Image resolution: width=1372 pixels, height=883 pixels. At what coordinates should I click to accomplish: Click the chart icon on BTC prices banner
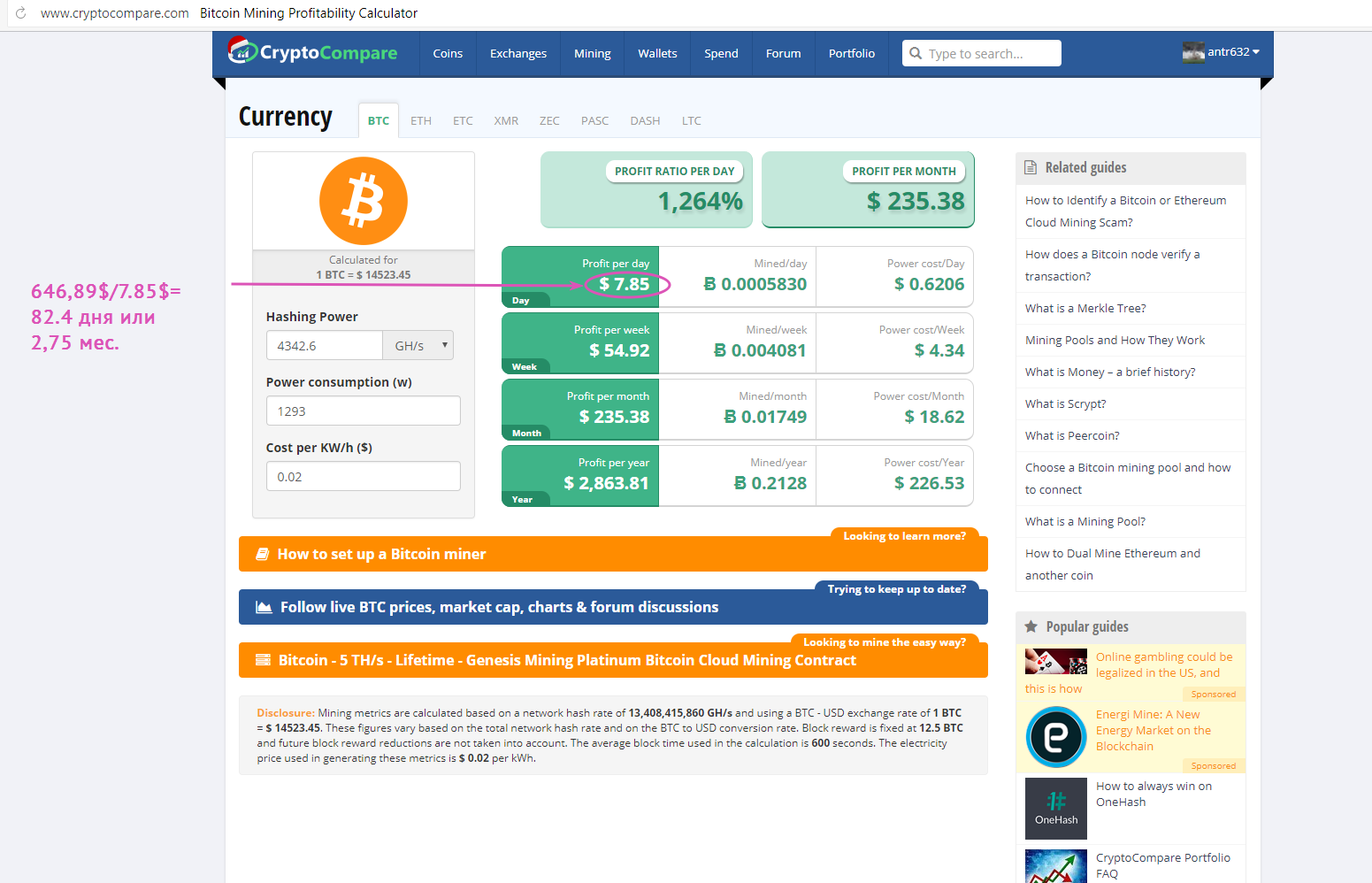point(264,607)
